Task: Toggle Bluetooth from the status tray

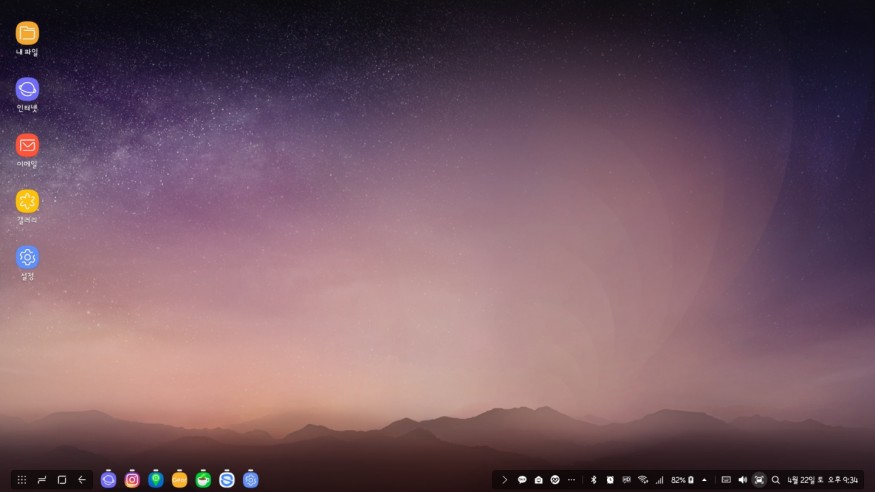Action: click(x=593, y=480)
